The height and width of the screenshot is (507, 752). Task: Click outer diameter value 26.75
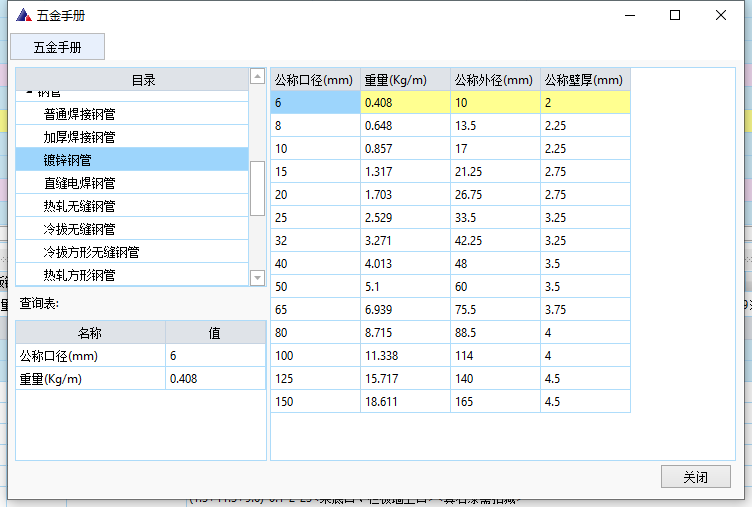[495, 195]
